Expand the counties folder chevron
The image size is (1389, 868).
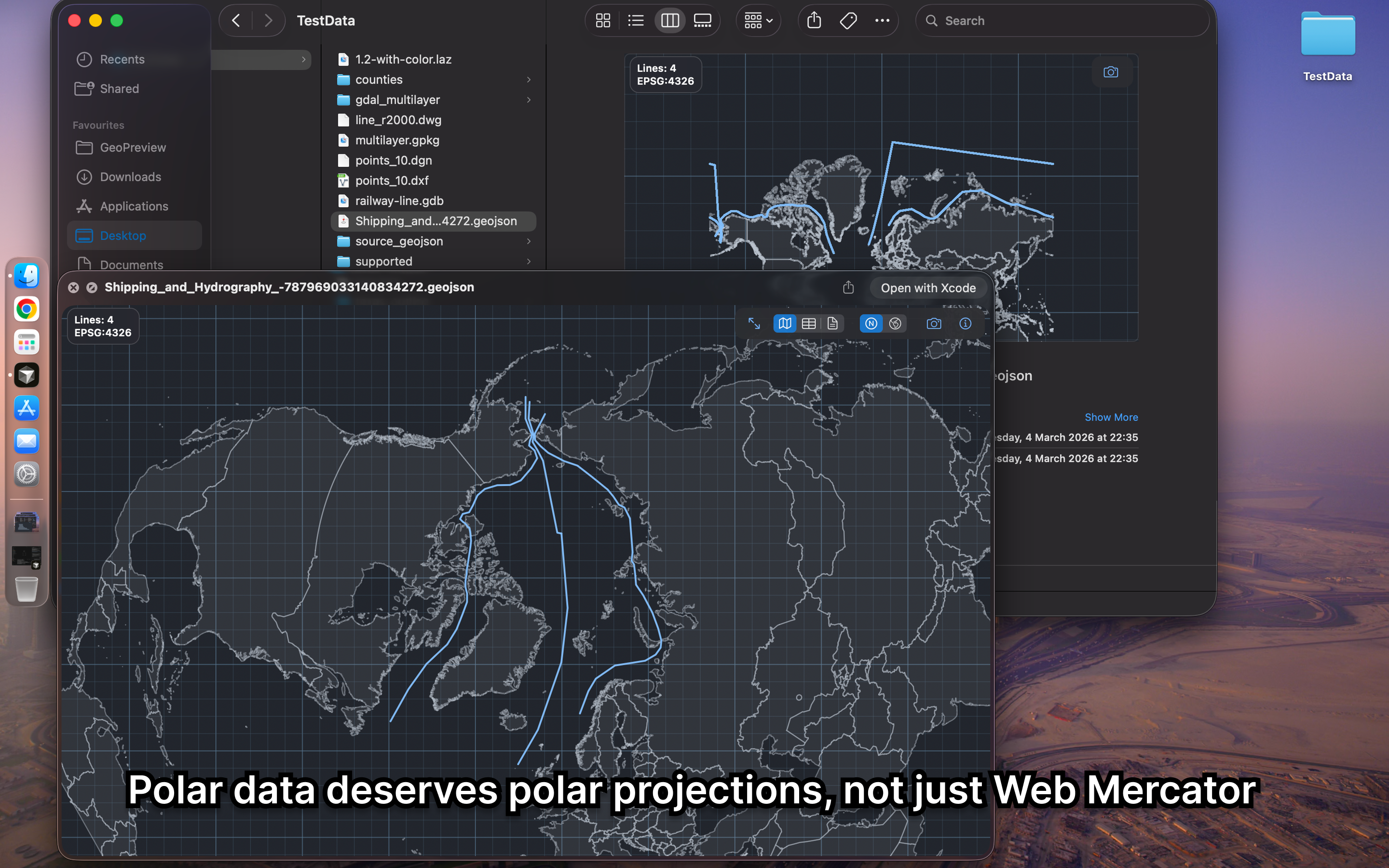coord(529,80)
